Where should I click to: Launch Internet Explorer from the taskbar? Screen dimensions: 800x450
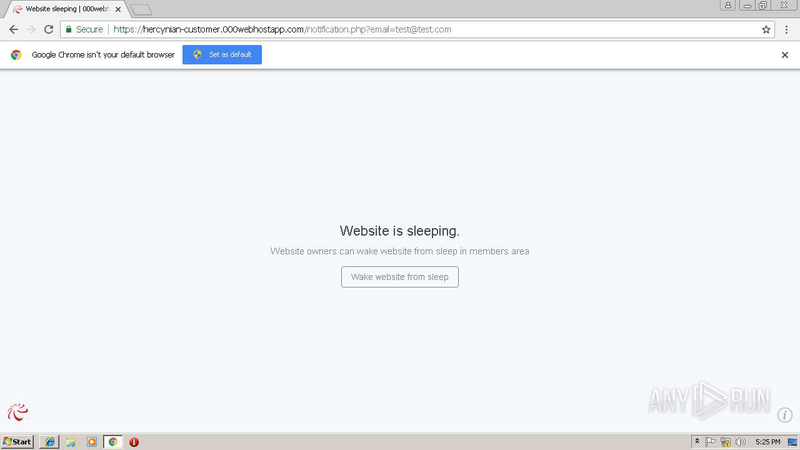click(x=50, y=441)
